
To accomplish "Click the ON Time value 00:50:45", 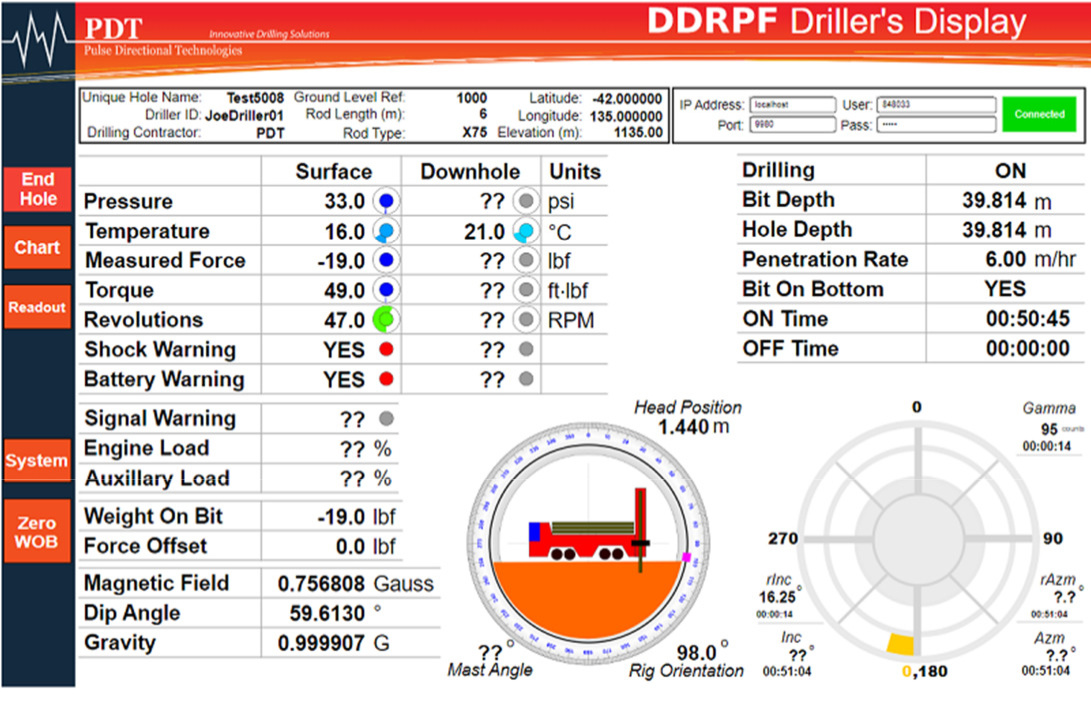I will click(x=1028, y=319).
